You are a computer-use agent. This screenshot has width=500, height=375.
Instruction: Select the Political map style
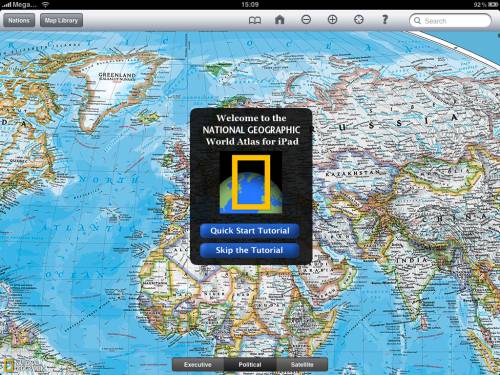click(x=250, y=365)
